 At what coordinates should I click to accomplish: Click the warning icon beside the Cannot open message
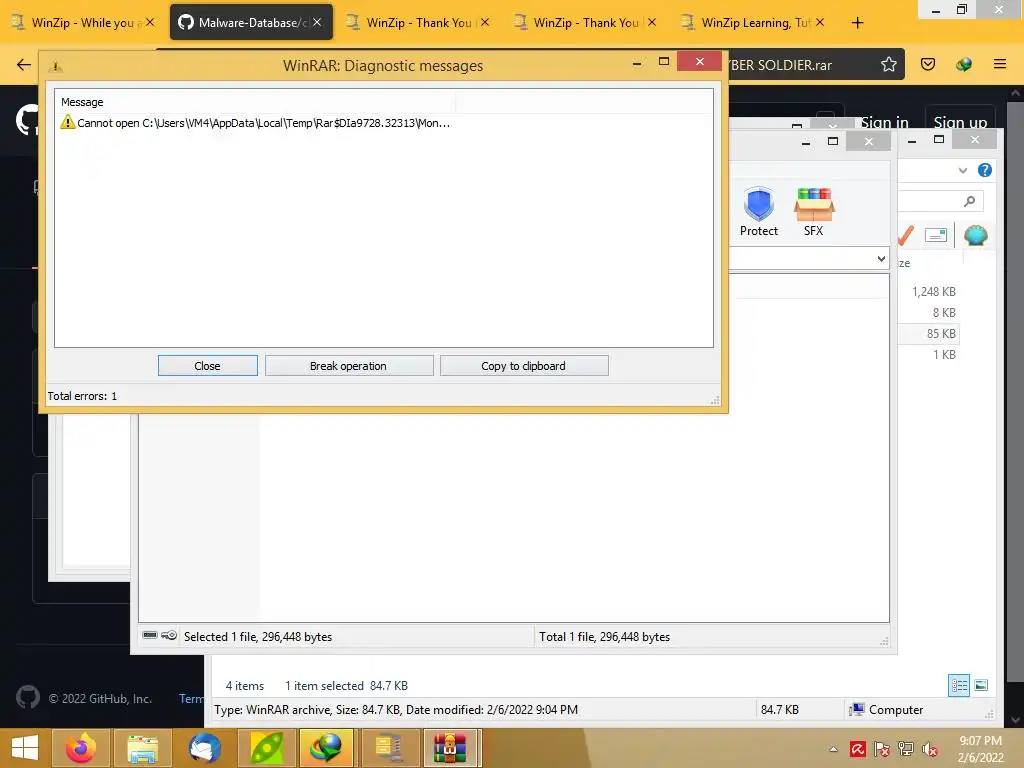click(x=67, y=122)
